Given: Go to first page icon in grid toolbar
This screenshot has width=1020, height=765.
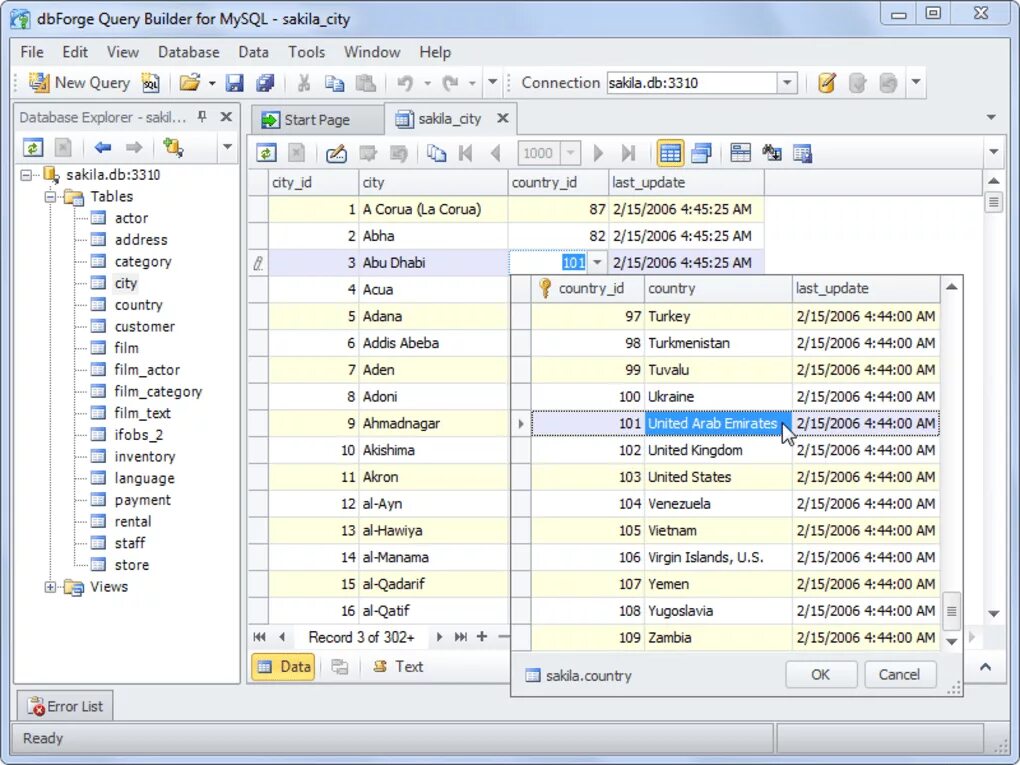Looking at the screenshot, I should (465, 154).
